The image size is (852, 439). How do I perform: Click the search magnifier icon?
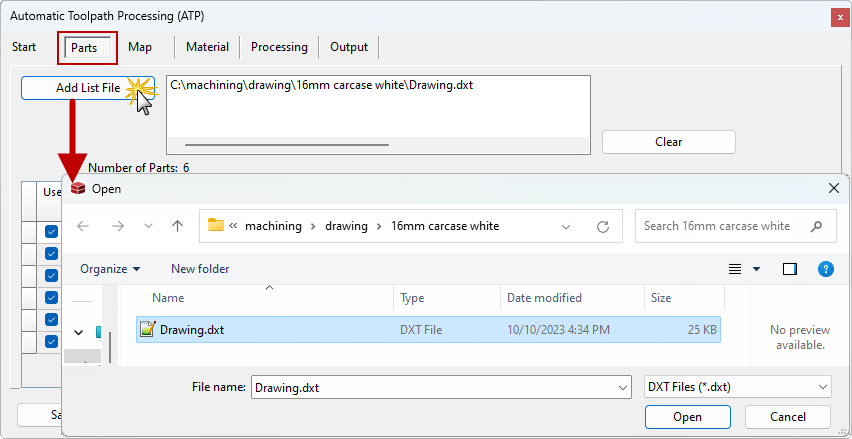(x=817, y=226)
